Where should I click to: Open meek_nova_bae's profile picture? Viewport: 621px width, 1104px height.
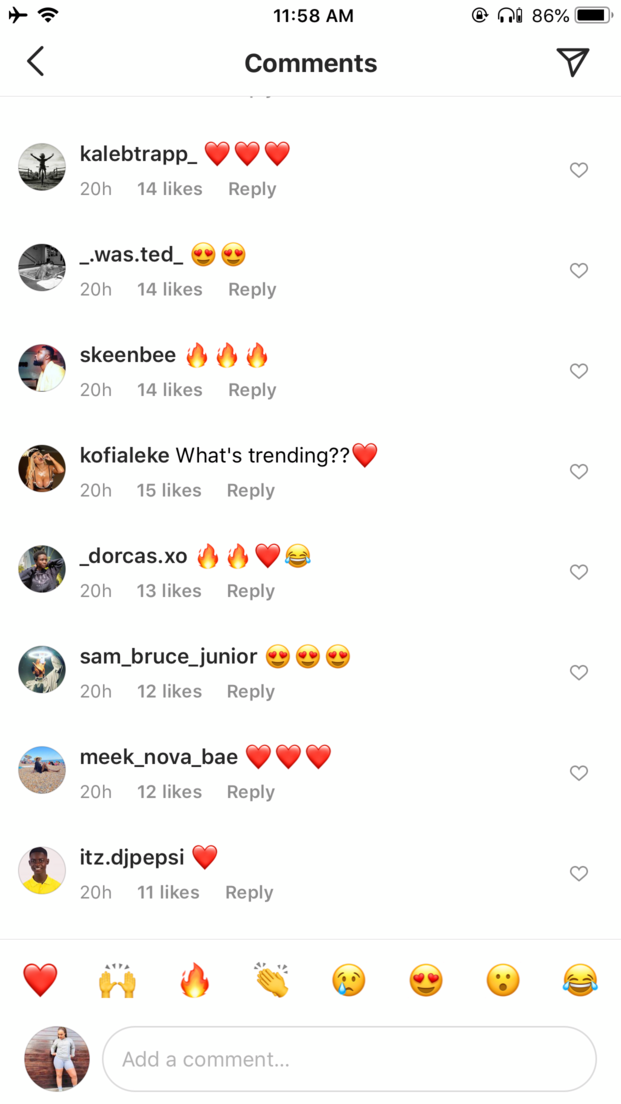tap(42, 770)
